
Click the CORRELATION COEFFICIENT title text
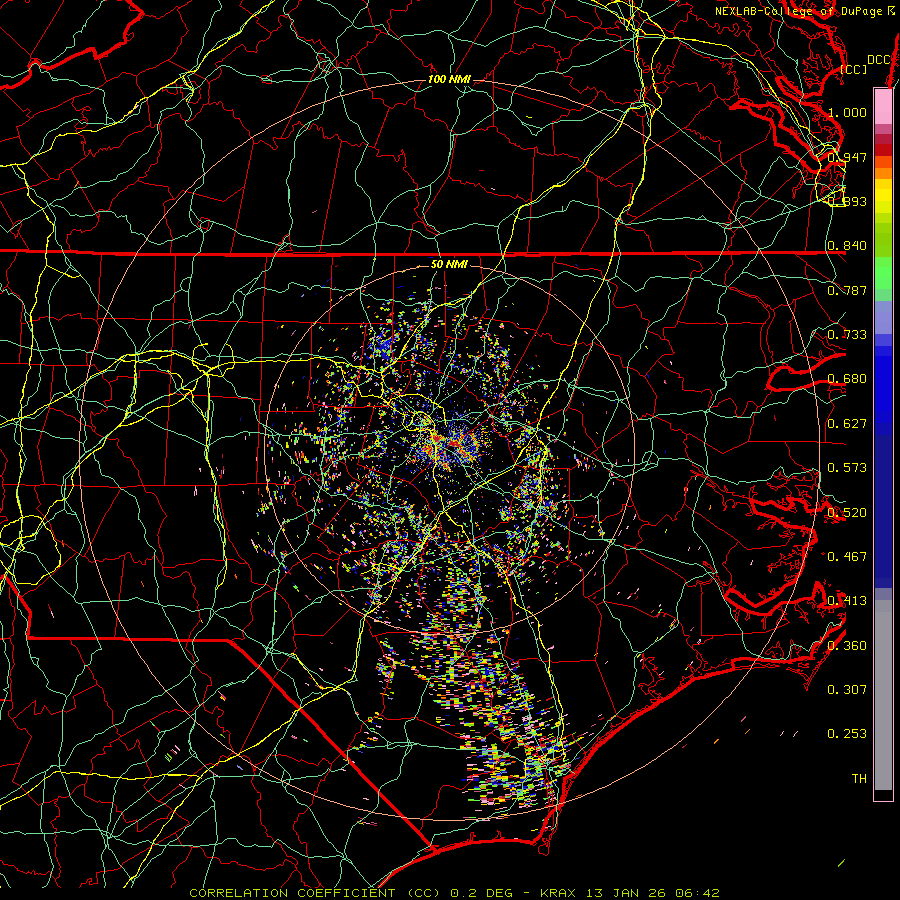coord(292,893)
